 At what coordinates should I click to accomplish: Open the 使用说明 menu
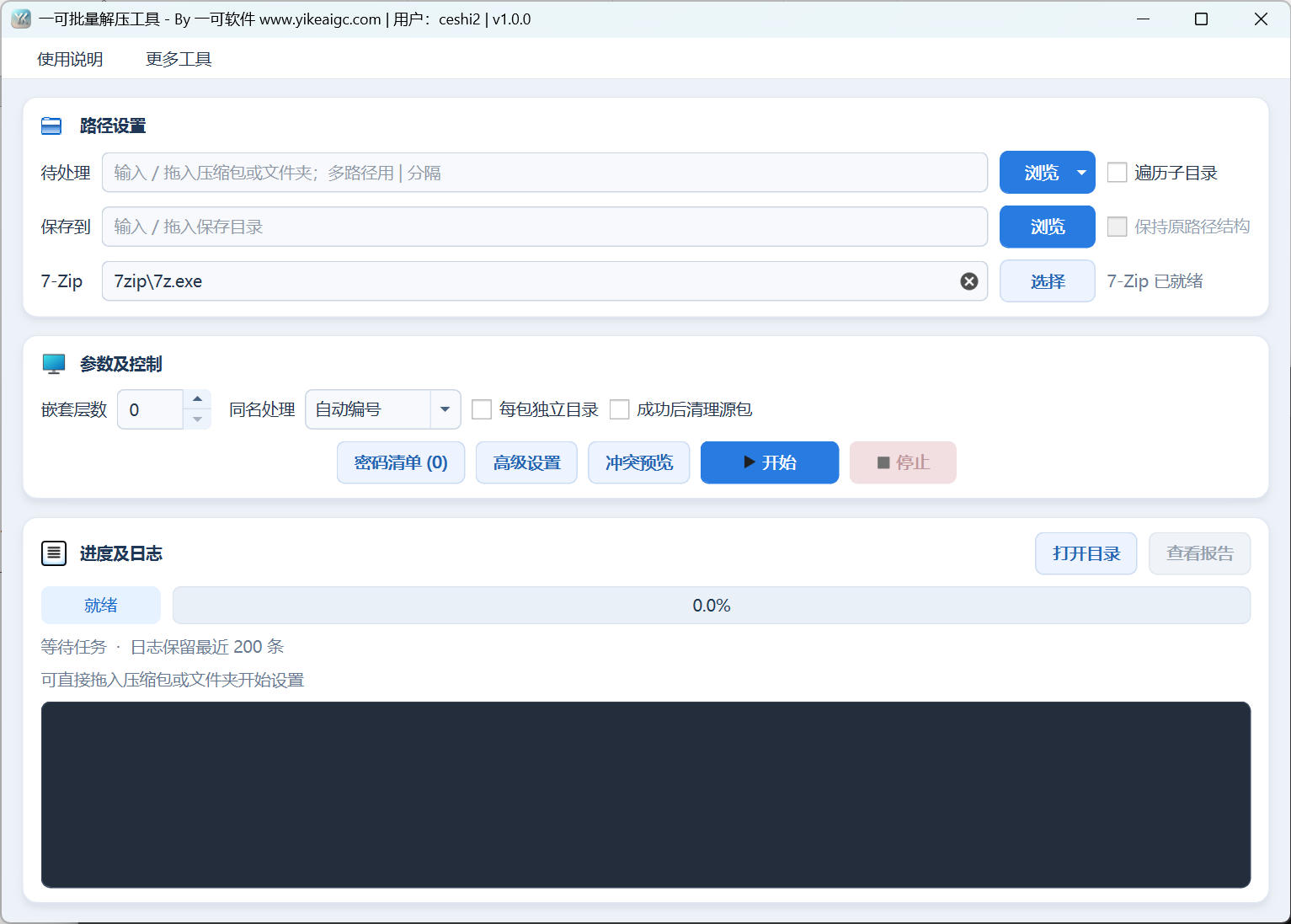70,59
